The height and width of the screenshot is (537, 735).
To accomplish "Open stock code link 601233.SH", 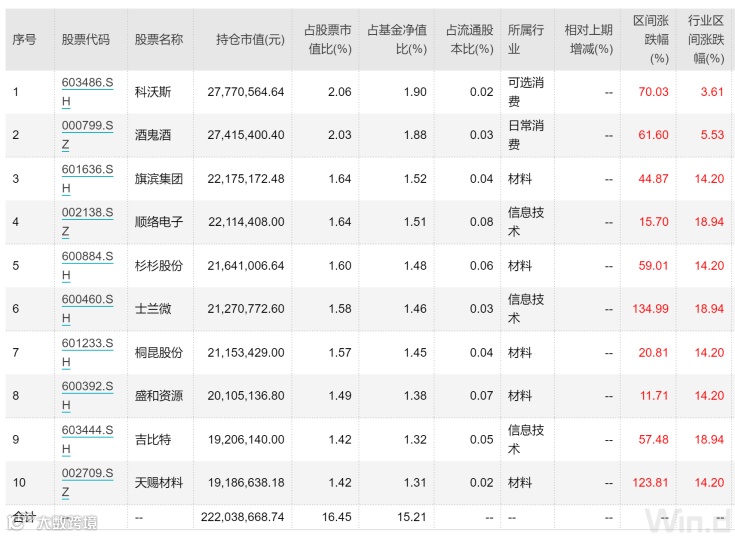I will (87, 352).
